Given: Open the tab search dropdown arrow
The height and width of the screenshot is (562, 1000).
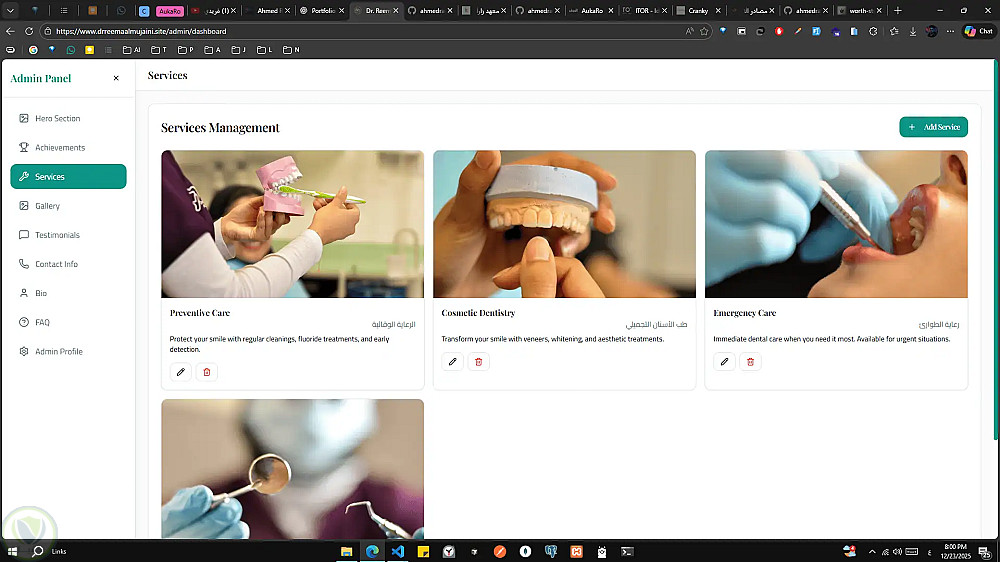Looking at the screenshot, I should tap(10, 10).
